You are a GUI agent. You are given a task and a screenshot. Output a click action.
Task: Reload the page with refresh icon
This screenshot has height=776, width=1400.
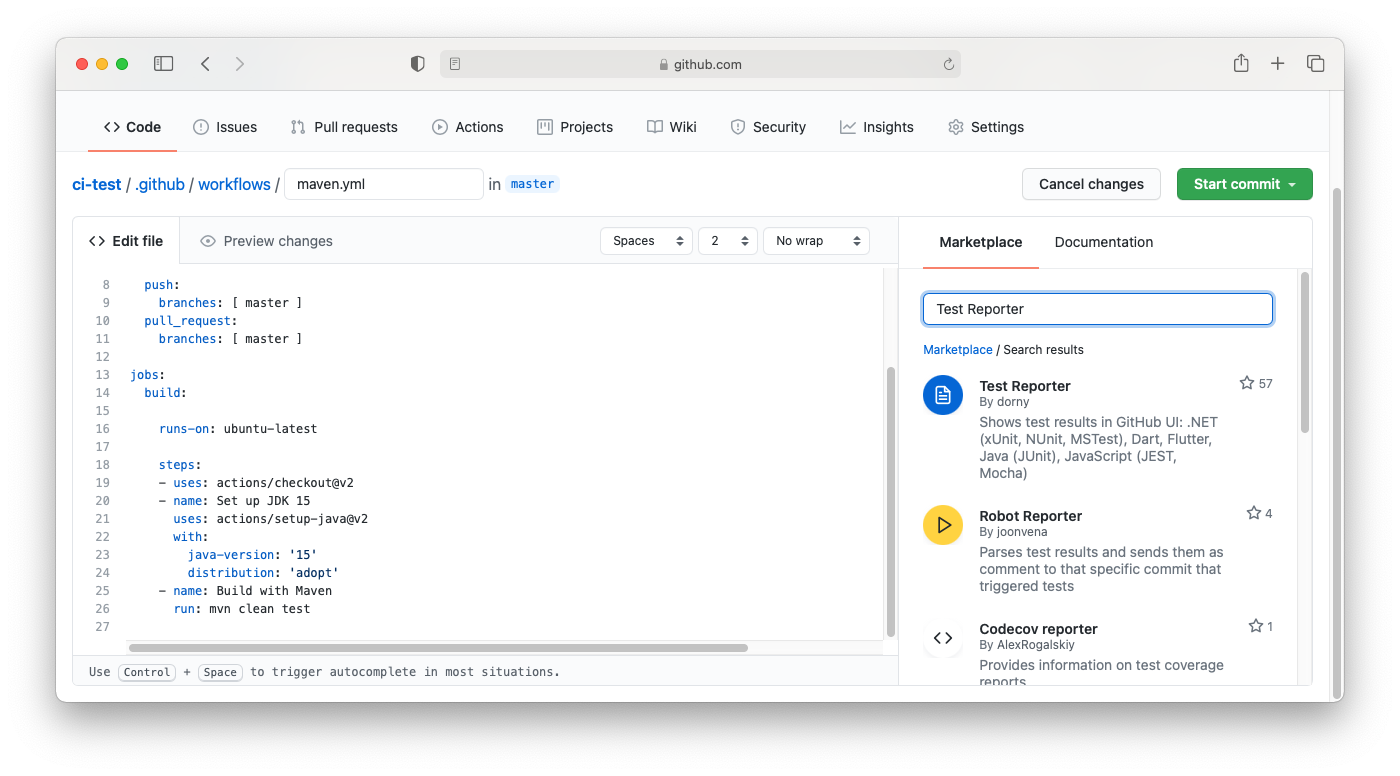click(x=948, y=64)
